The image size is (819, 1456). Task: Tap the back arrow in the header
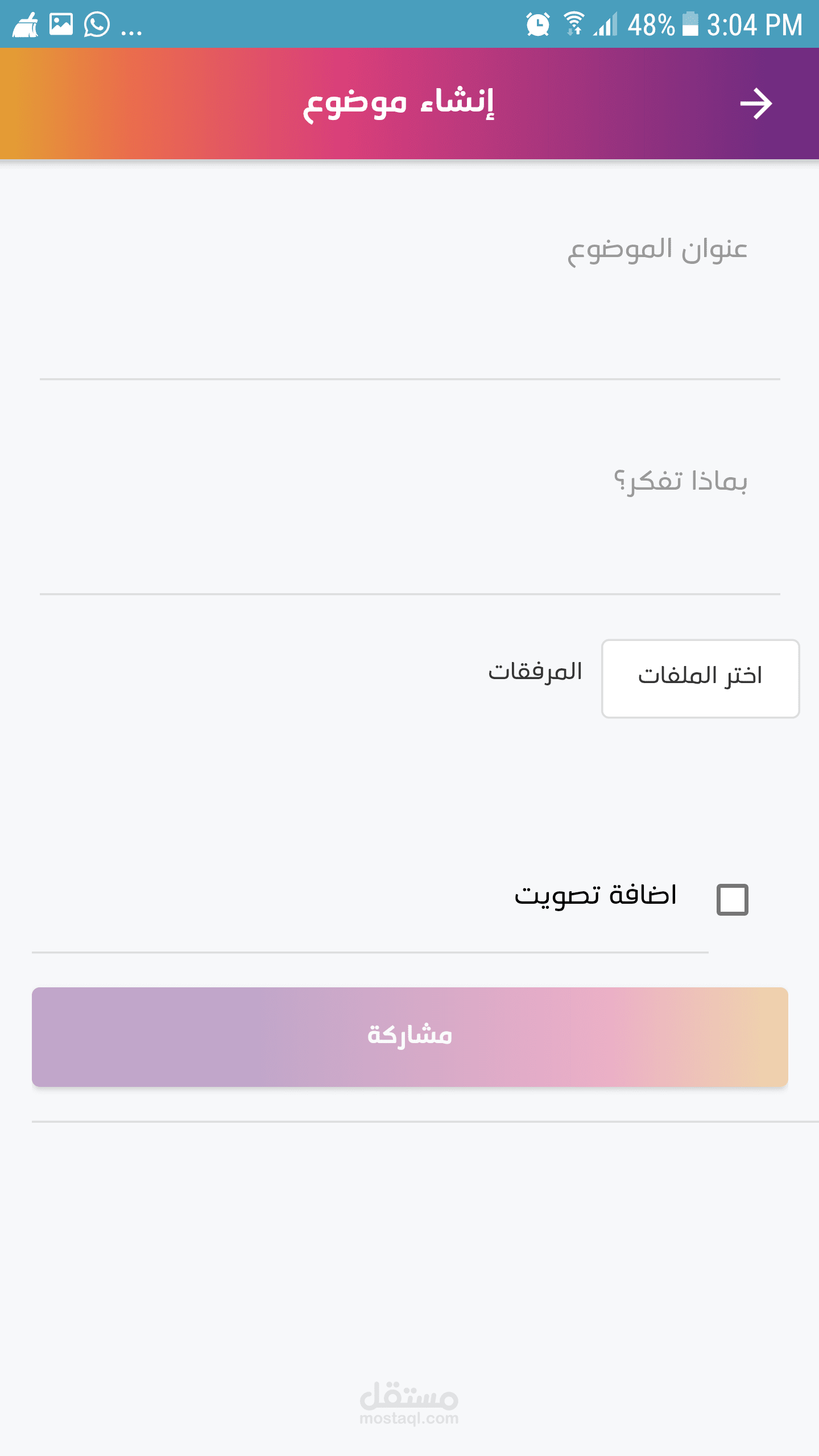755,104
